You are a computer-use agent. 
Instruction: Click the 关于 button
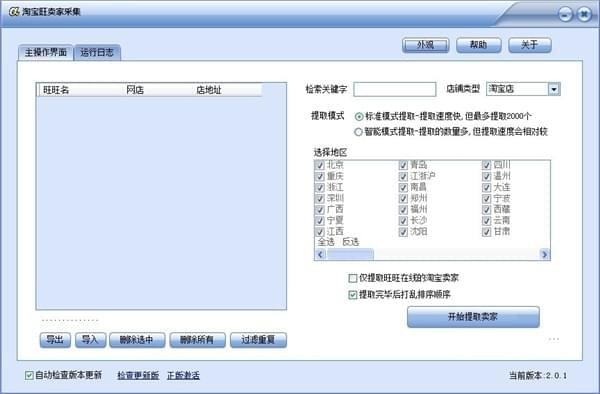[x=530, y=45]
